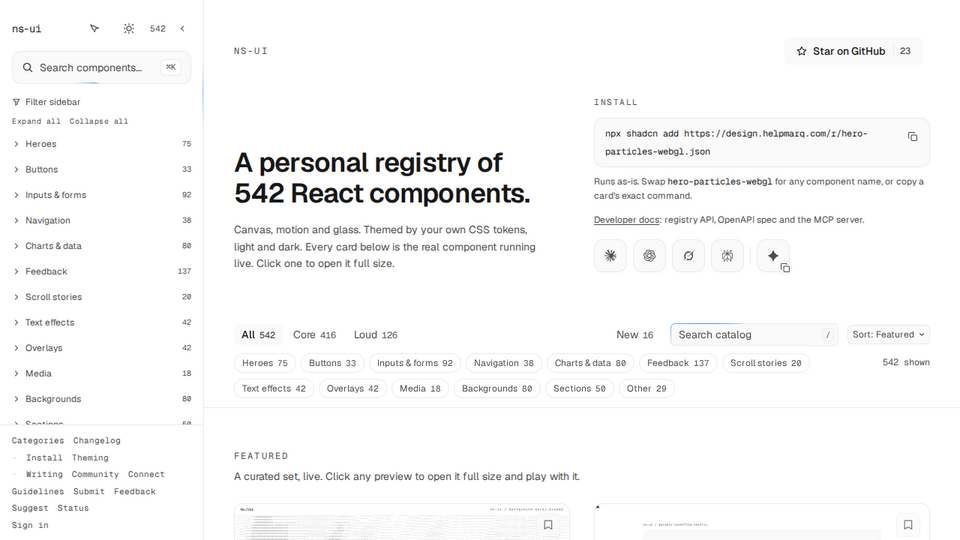Image resolution: width=960 pixels, height=540 pixels.
Task: Expand Inputs & forms in sidebar
Action: tap(102, 195)
